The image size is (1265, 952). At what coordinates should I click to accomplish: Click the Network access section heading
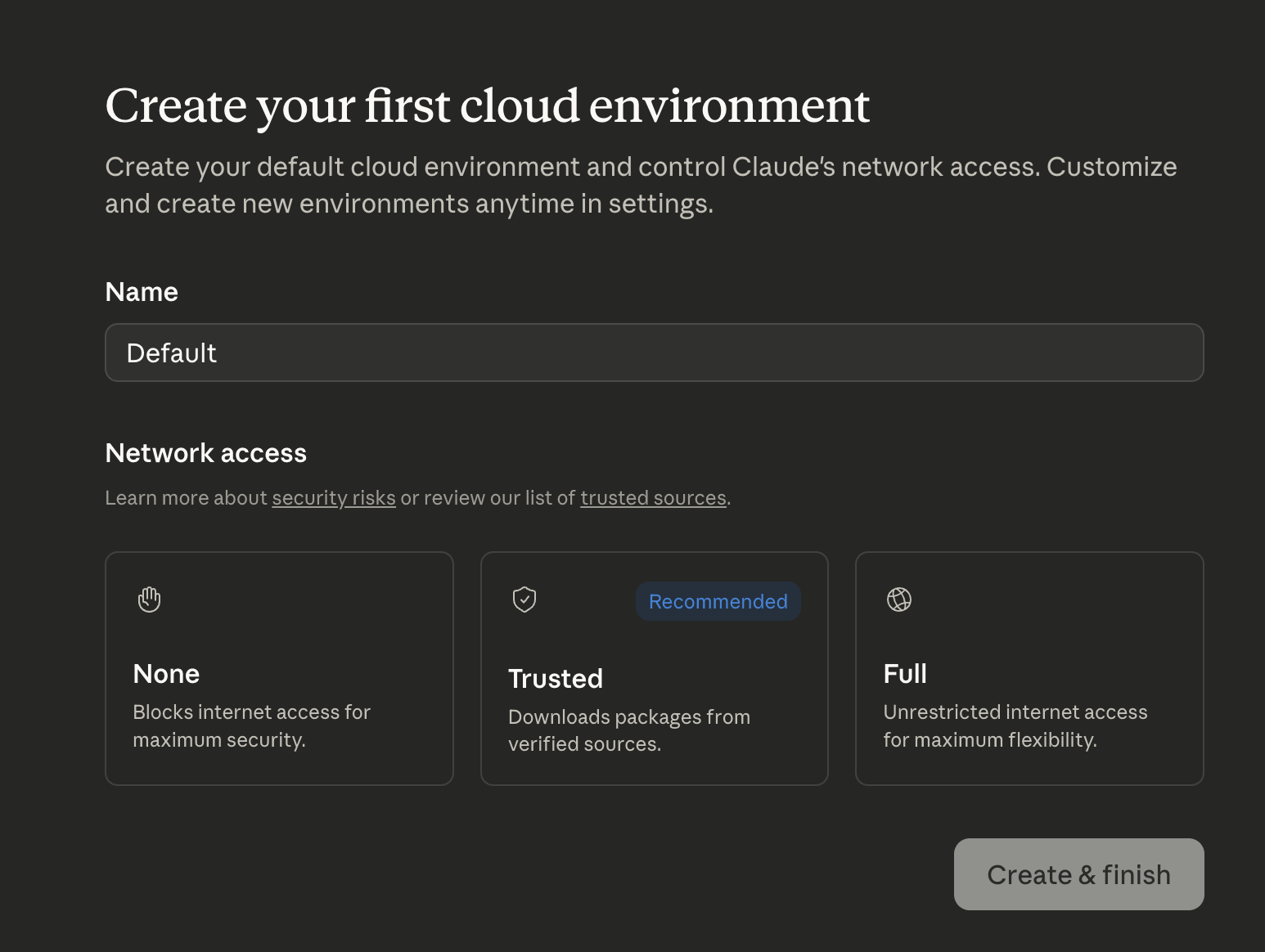point(205,452)
